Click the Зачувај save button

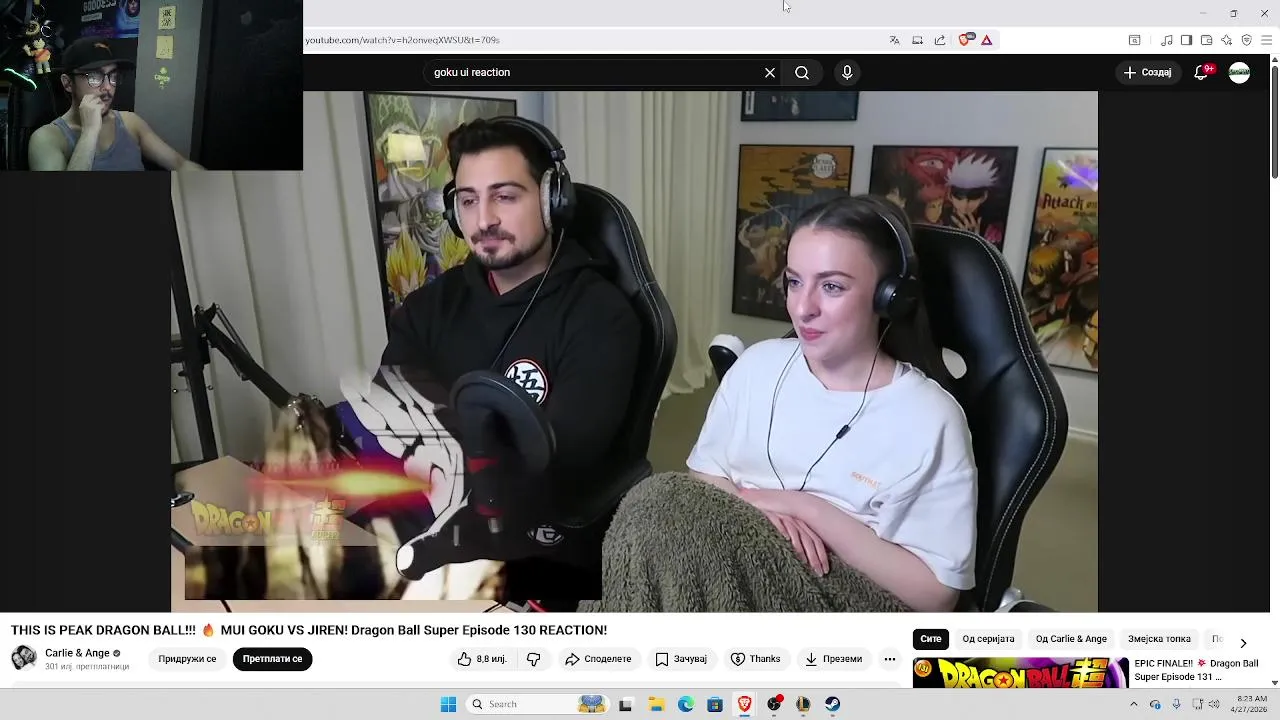point(681,659)
